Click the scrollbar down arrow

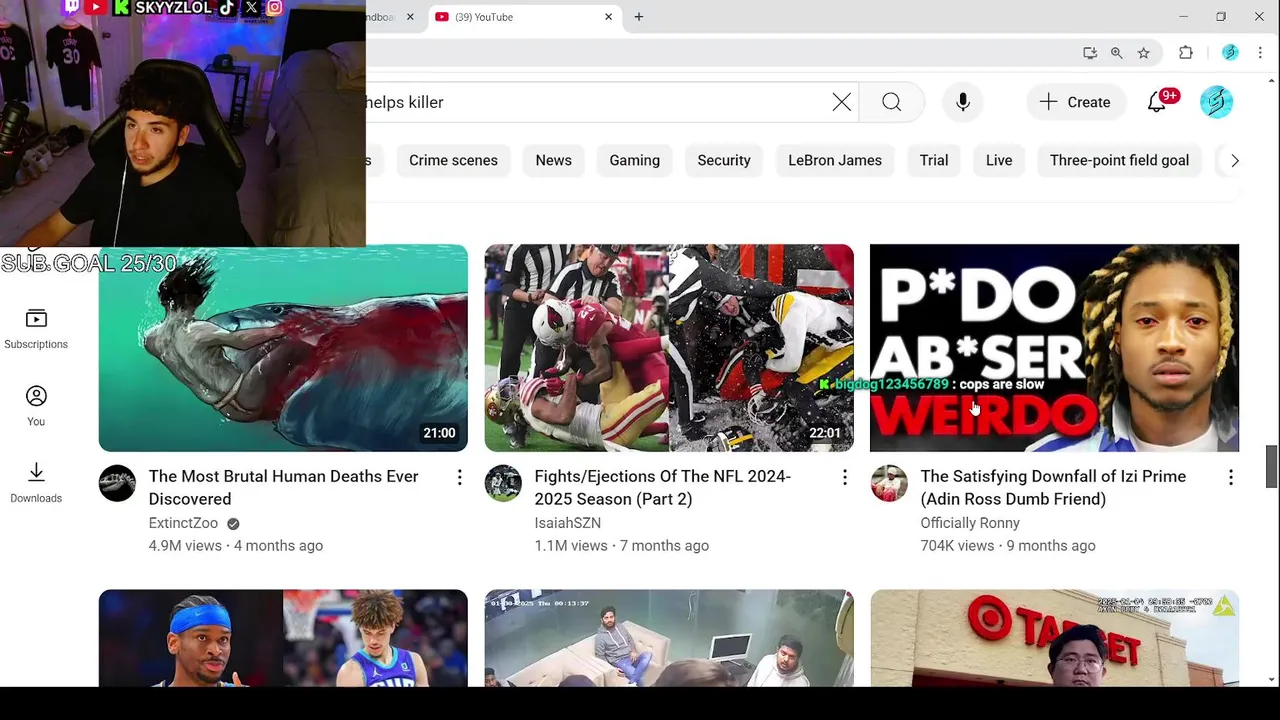[1272, 680]
